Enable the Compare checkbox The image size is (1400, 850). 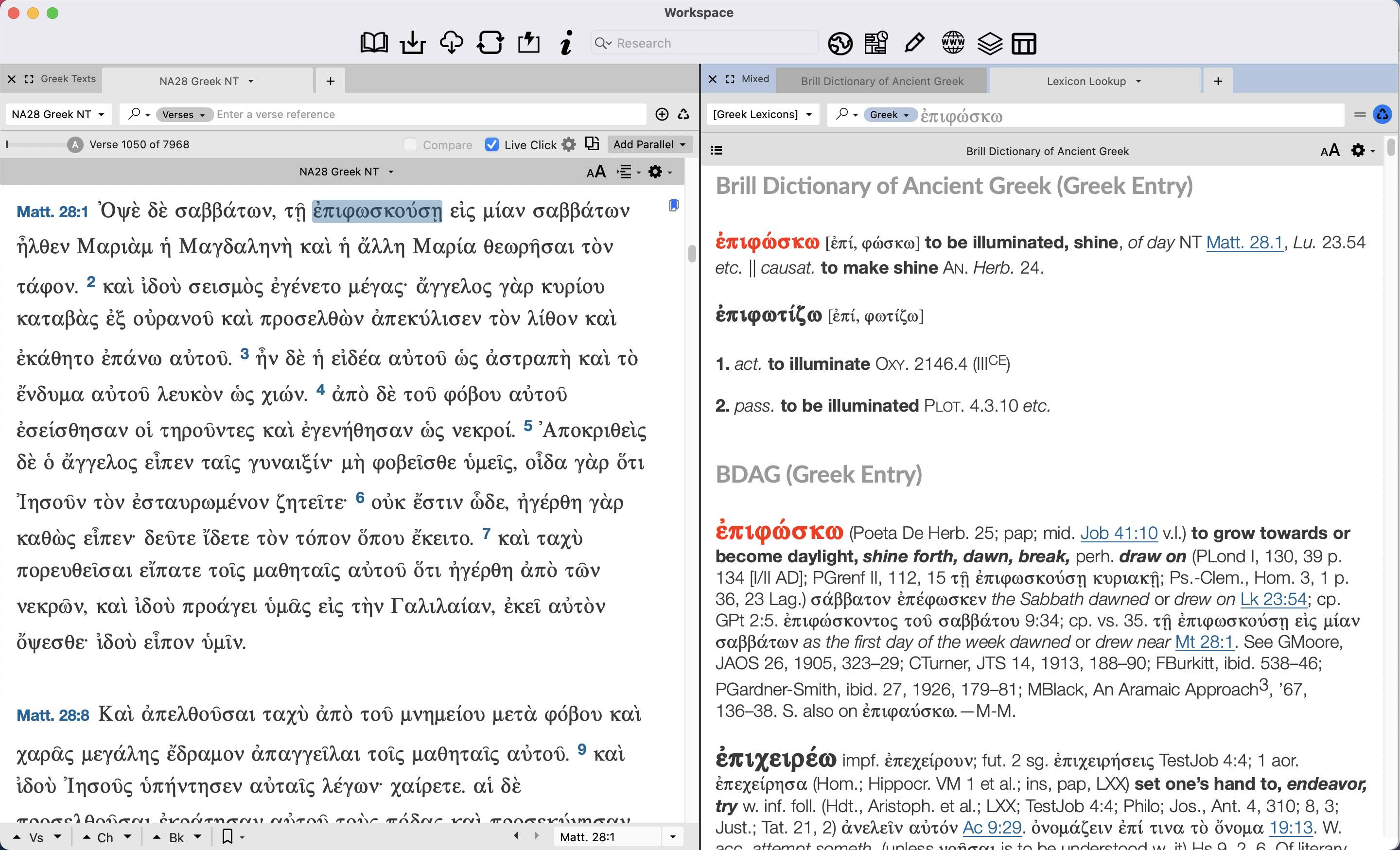tap(410, 145)
